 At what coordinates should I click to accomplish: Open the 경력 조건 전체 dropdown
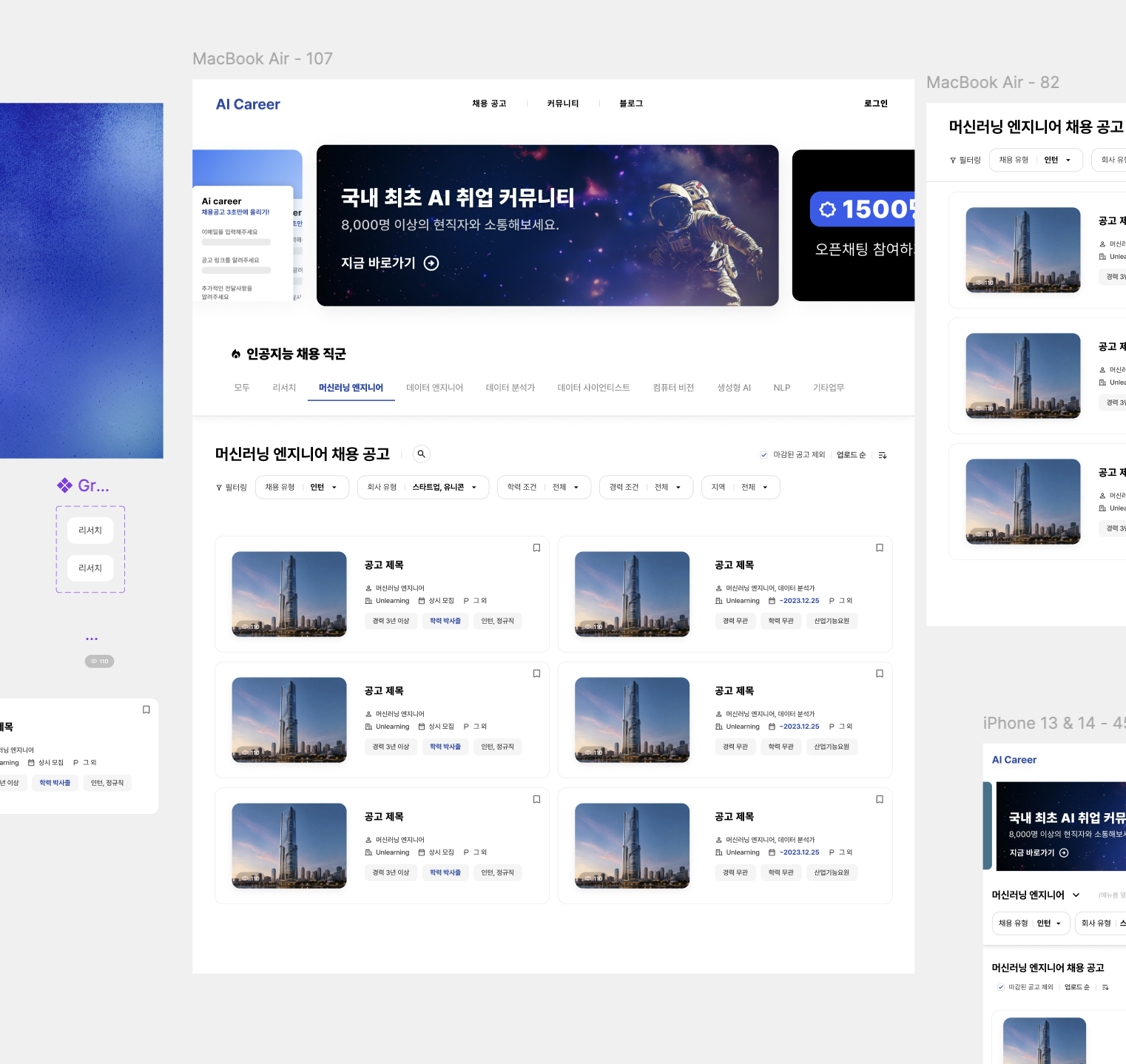[646, 488]
